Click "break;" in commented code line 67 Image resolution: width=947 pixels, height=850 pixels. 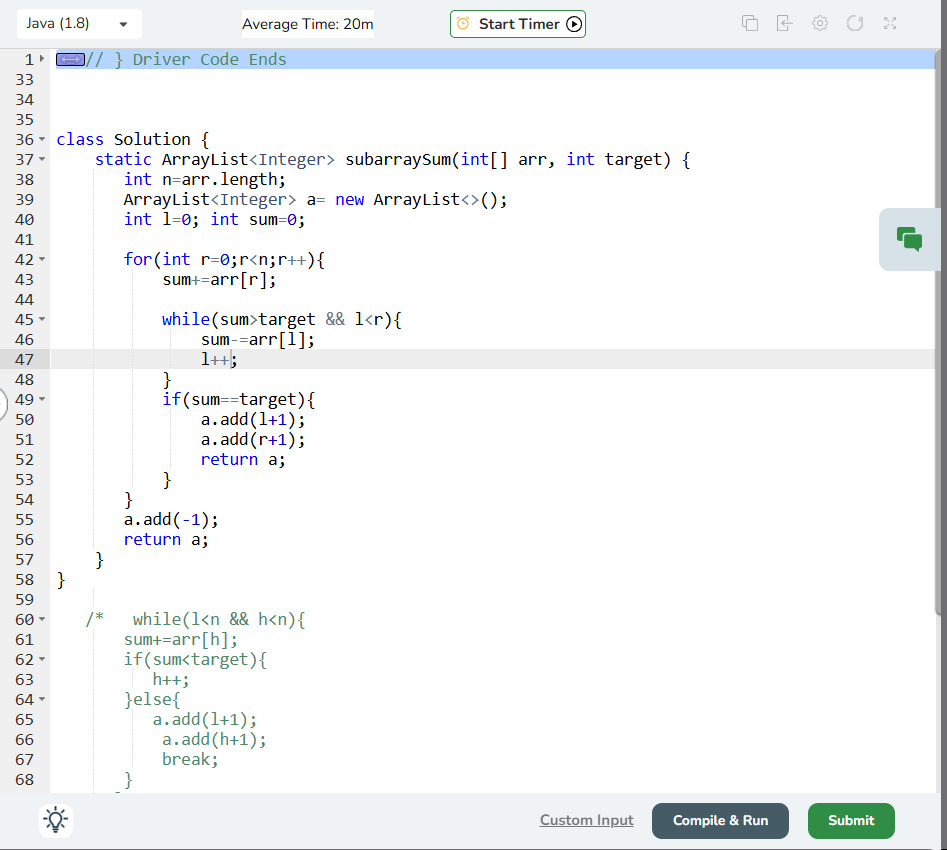pyautogui.click(x=190, y=759)
